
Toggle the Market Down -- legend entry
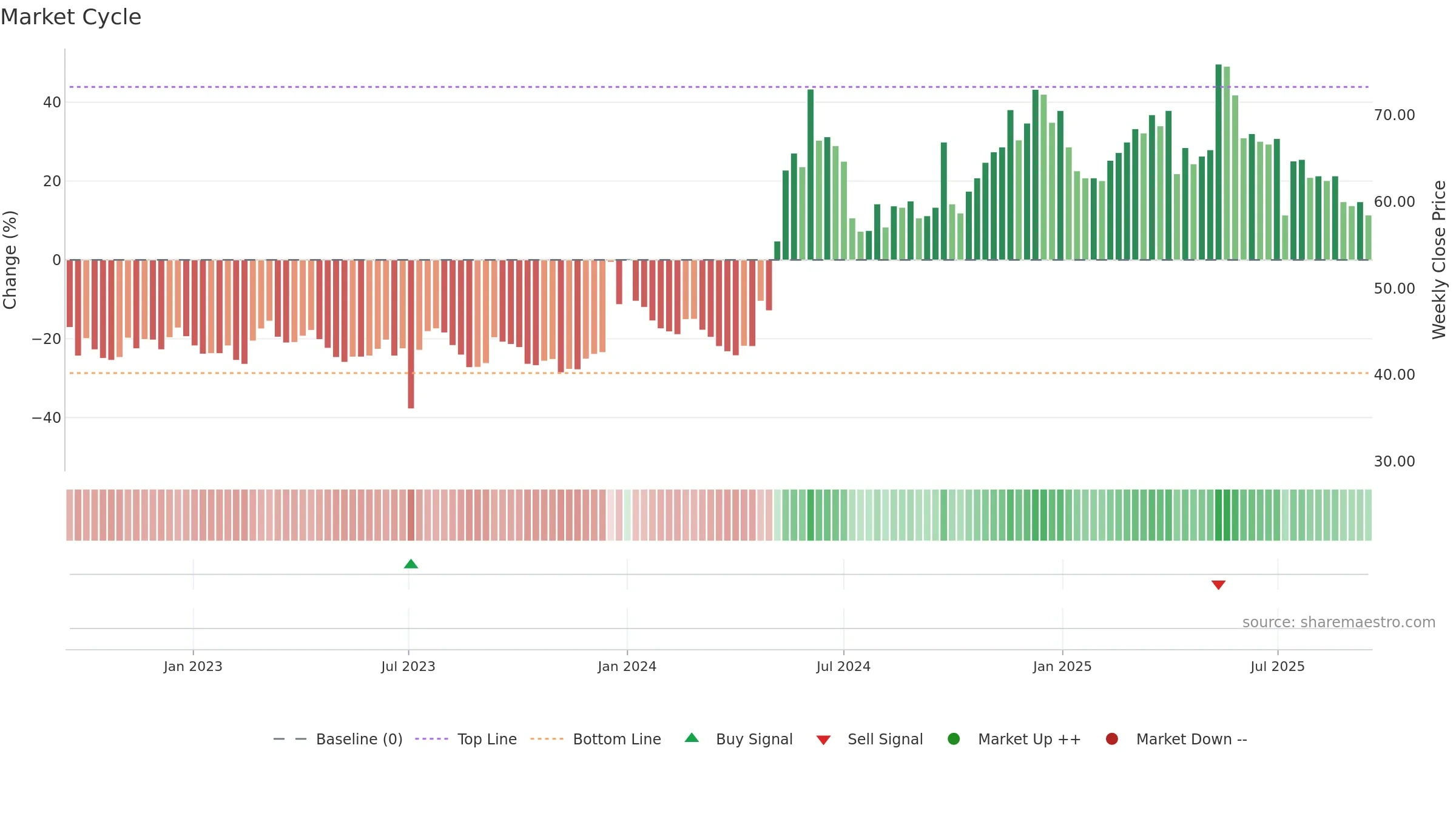pyautogui.click(x=1176, y=739)
